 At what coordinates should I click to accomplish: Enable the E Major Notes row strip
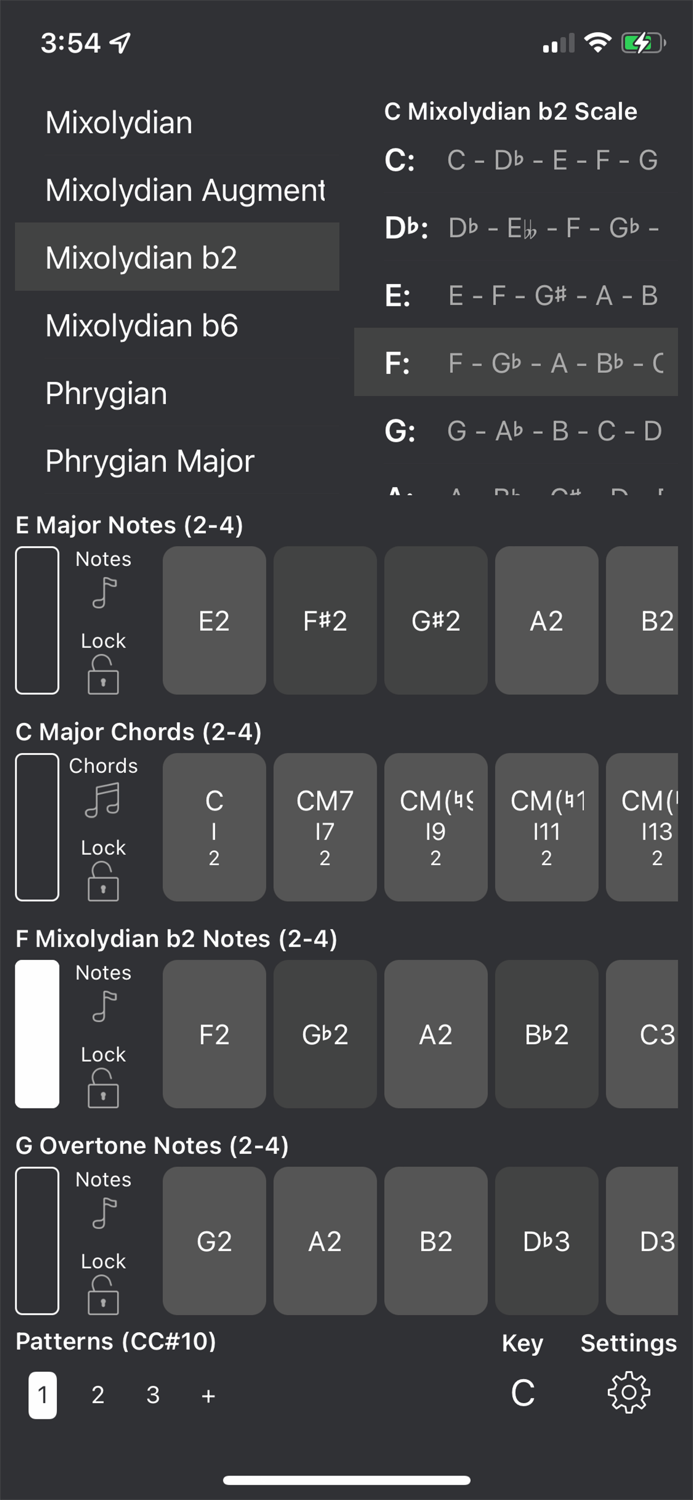(37, 620)
